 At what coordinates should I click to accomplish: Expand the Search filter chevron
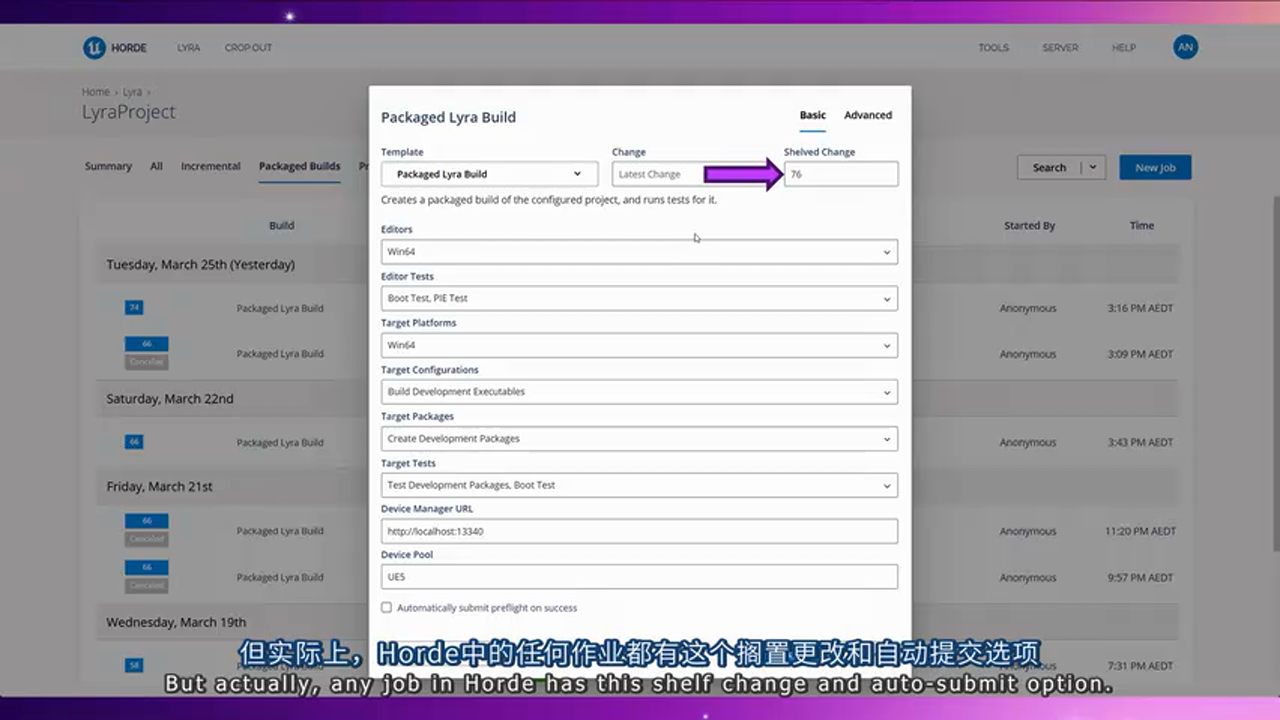(x=1092, y=167)
